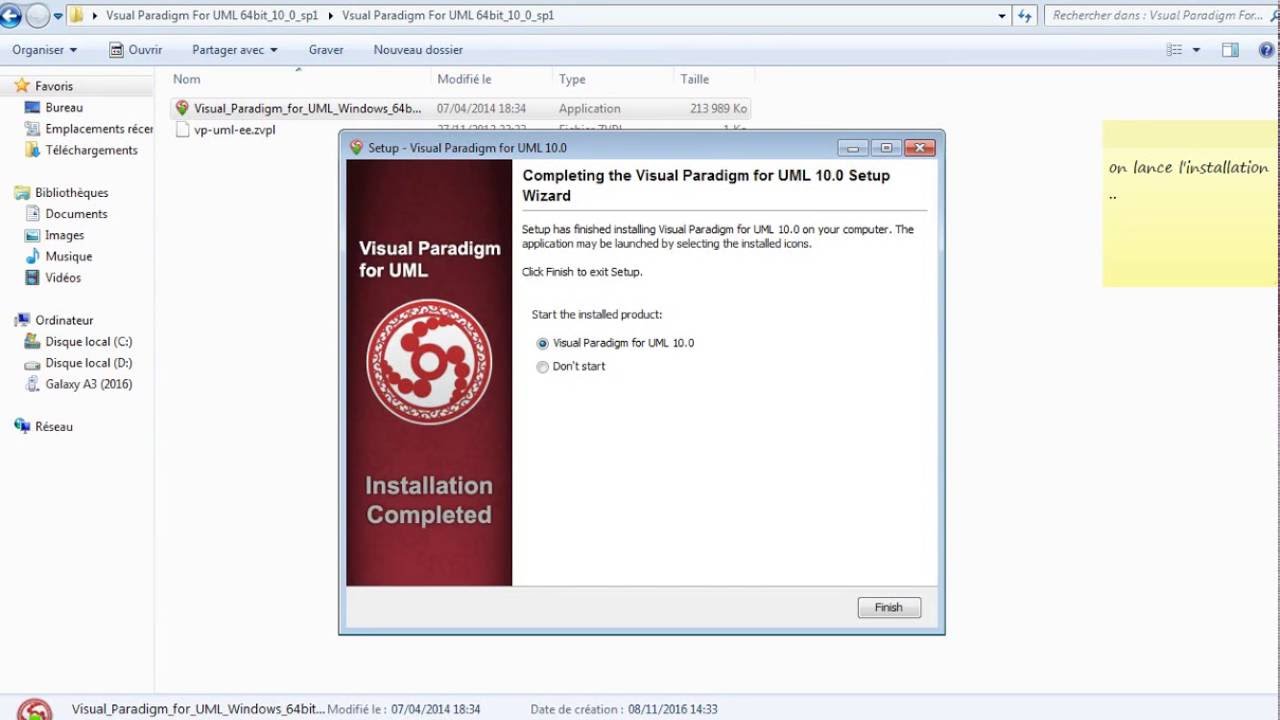
Task: Click the Explorer back navigation arrow
Action: [11, 16]
